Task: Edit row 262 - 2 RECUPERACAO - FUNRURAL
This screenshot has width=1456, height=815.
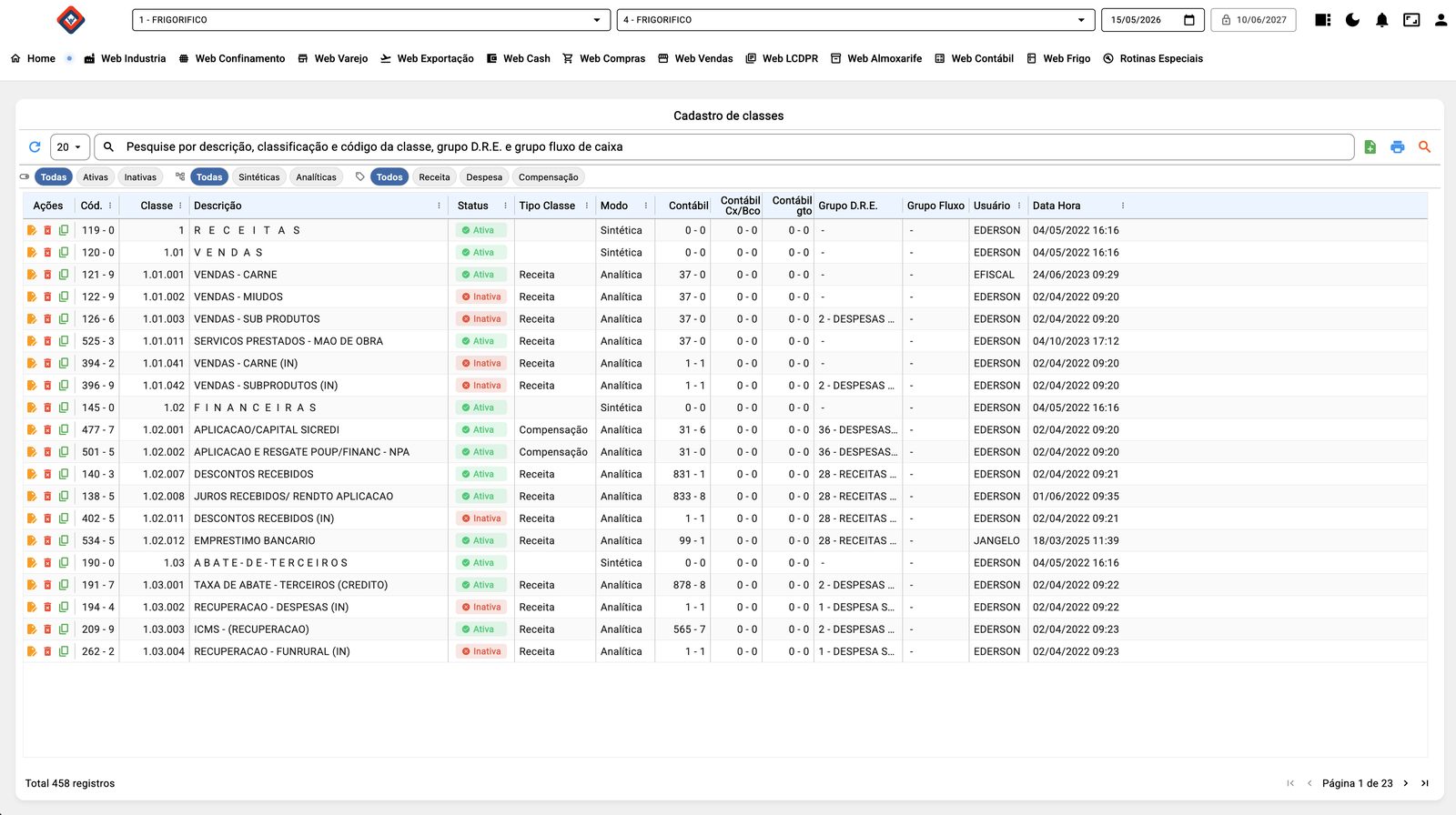Action: point(32,651)
